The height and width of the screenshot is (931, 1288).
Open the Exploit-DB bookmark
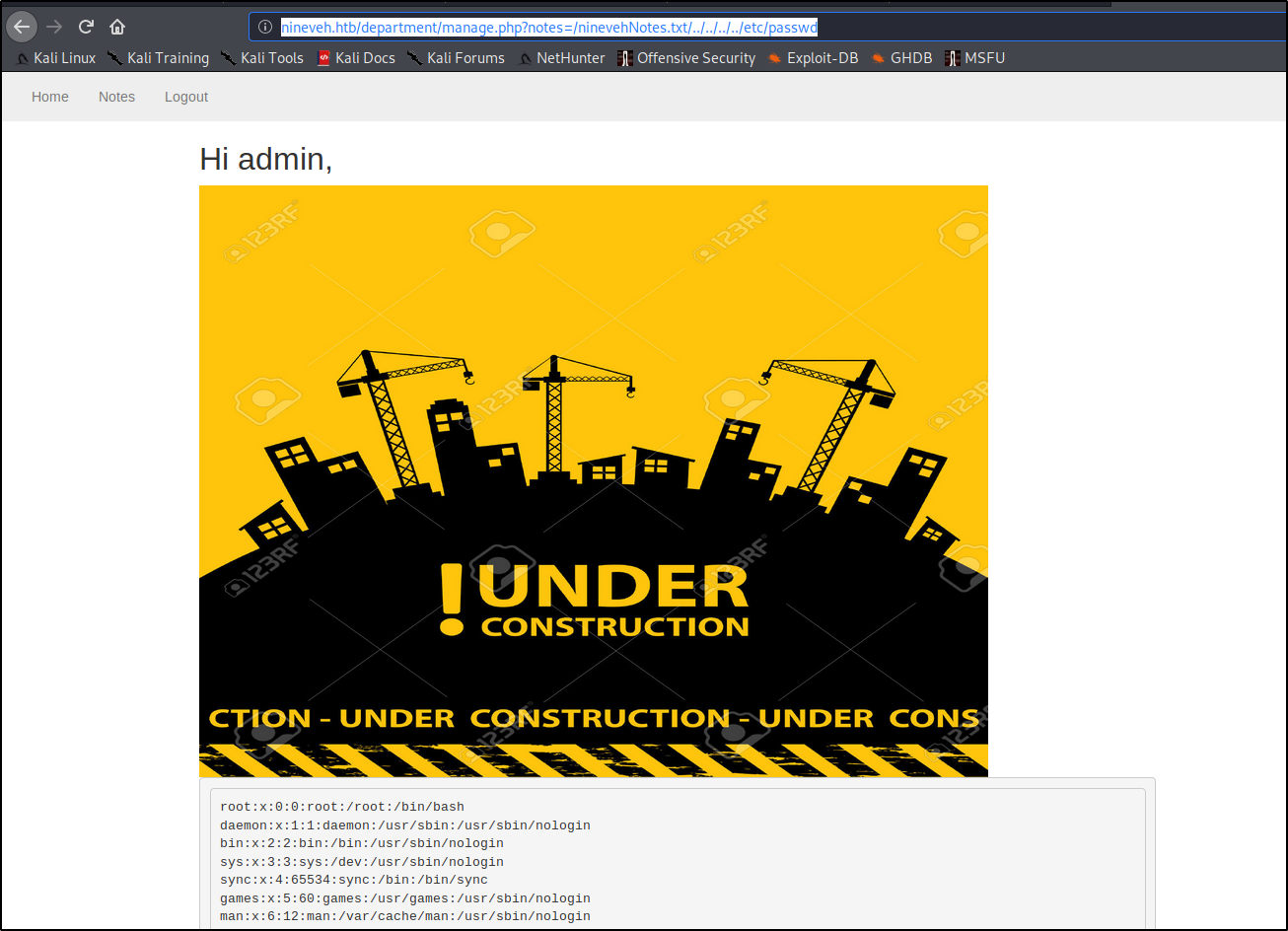point(814,58)
